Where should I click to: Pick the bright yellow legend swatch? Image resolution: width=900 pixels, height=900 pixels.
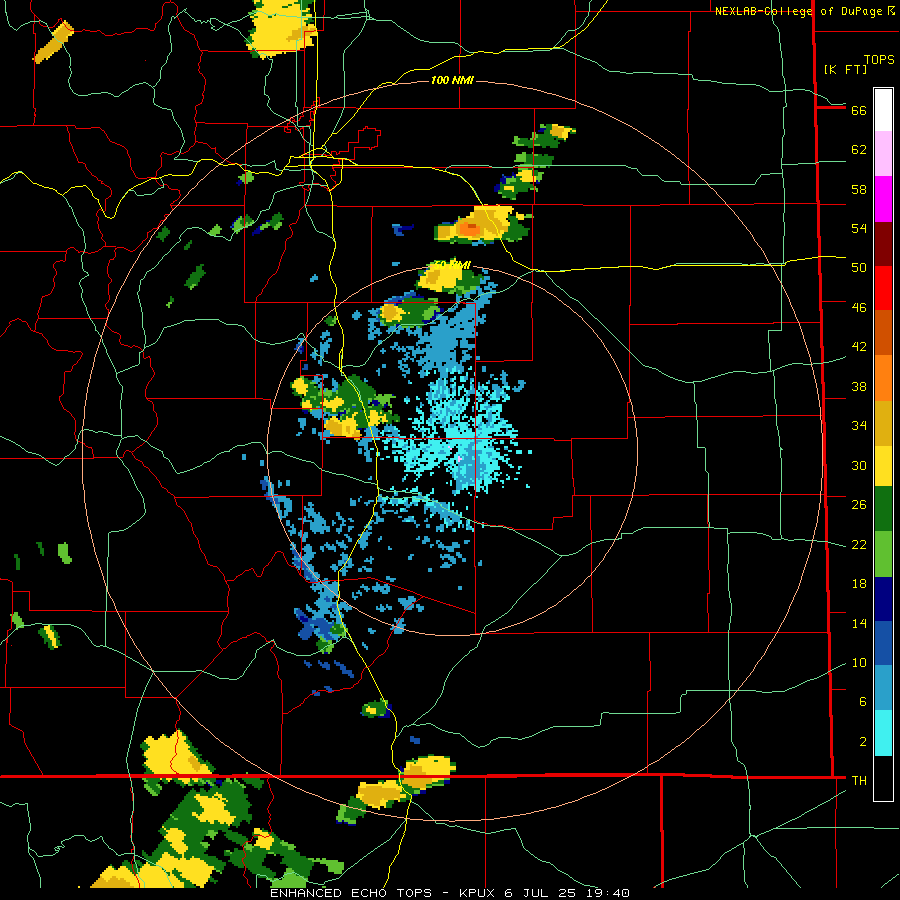pyautogui.click(x=883, y=465)
